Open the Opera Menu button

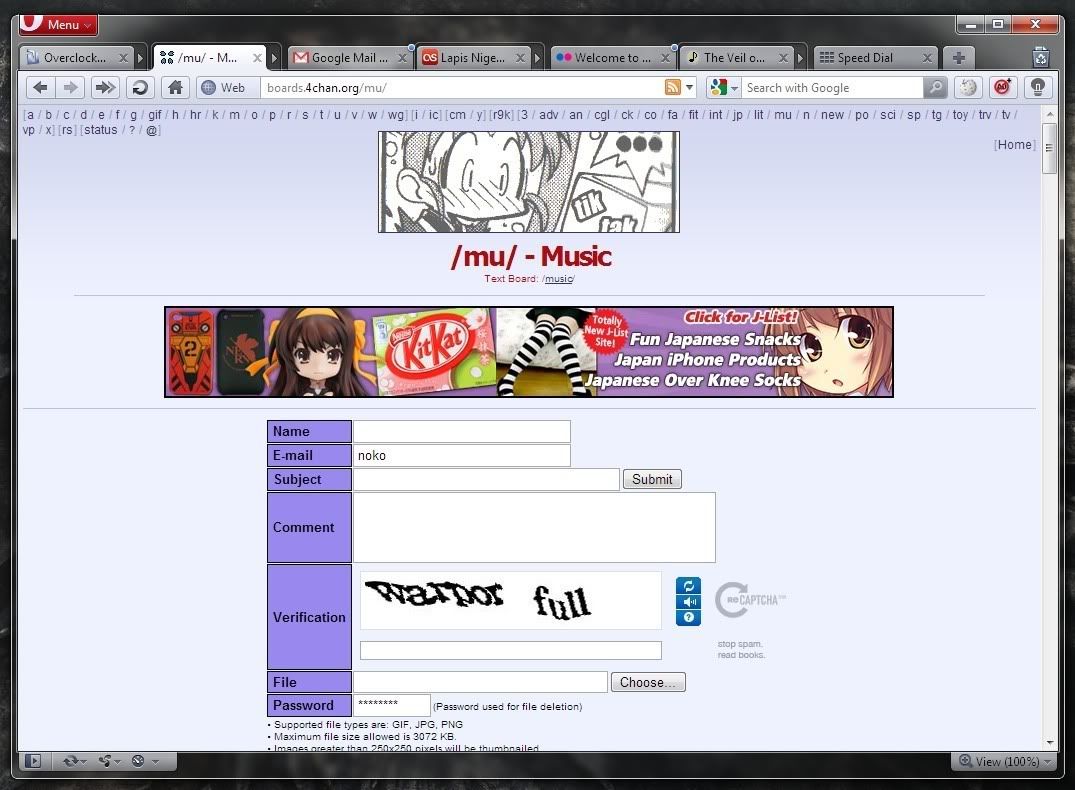pos(58,24)
